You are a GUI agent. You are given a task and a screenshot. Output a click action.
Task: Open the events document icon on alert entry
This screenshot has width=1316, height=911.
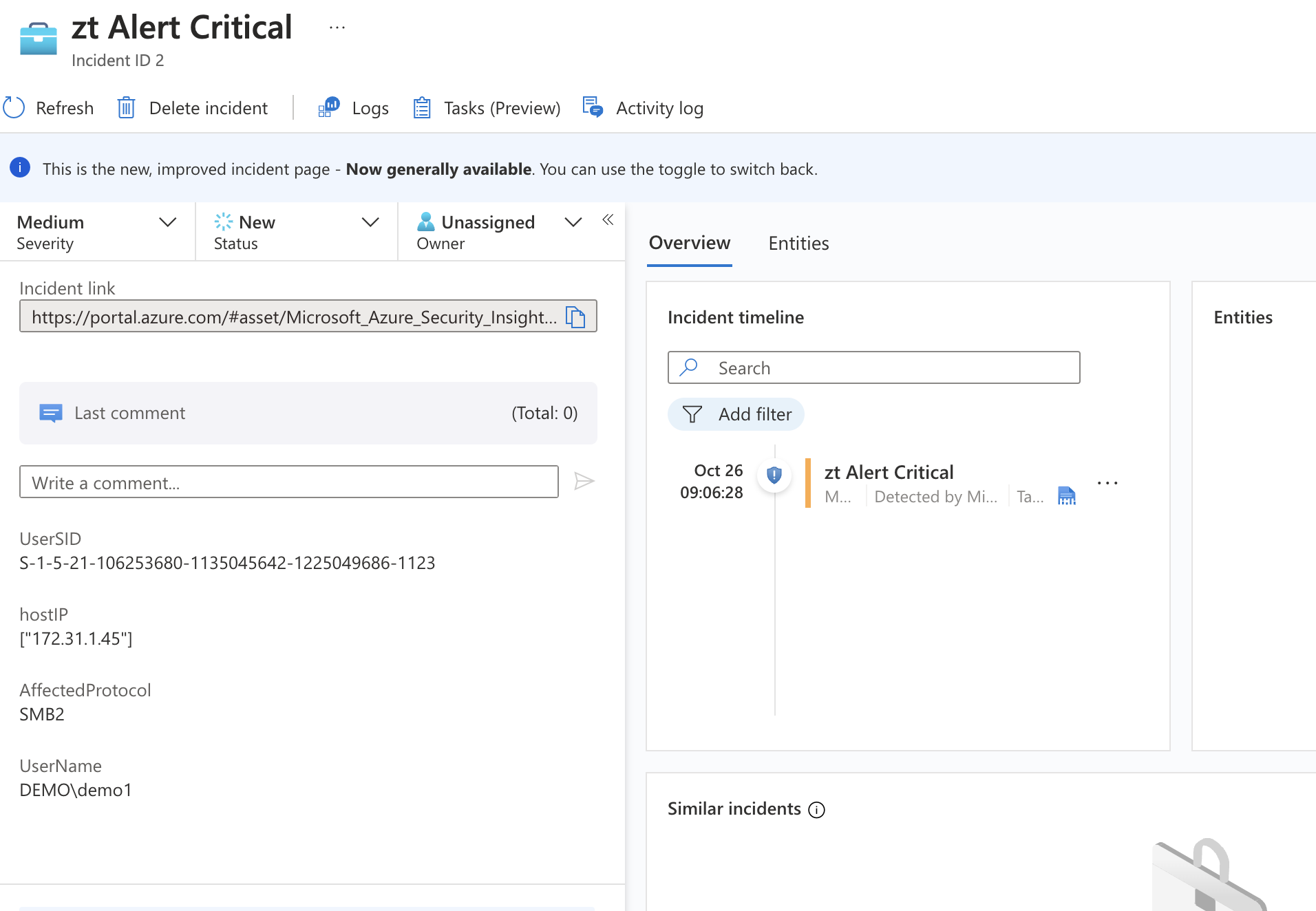1066,495
